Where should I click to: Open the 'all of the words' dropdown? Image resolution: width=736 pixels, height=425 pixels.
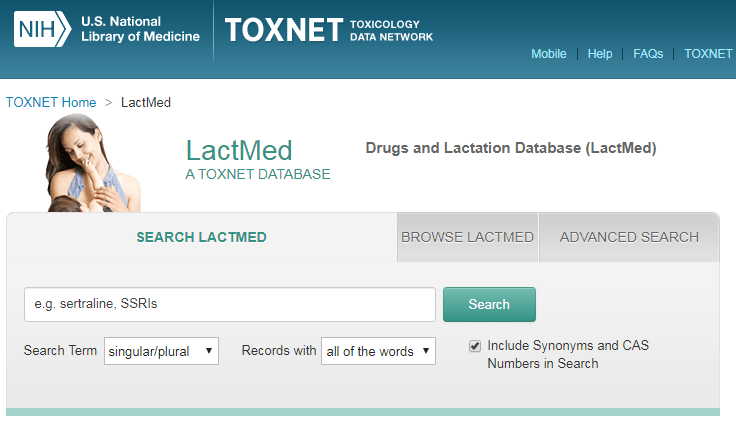tap(378, 351)
